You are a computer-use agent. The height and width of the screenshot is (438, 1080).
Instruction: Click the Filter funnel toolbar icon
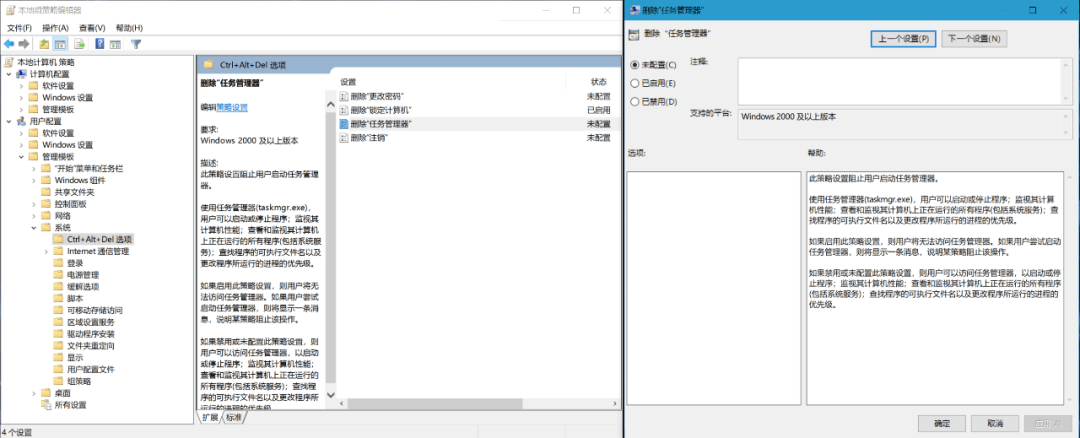coord(136,44)
